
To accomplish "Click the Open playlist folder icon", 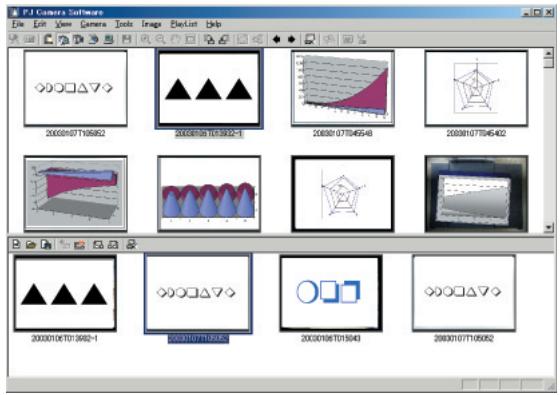I will (x=31, y=245).
